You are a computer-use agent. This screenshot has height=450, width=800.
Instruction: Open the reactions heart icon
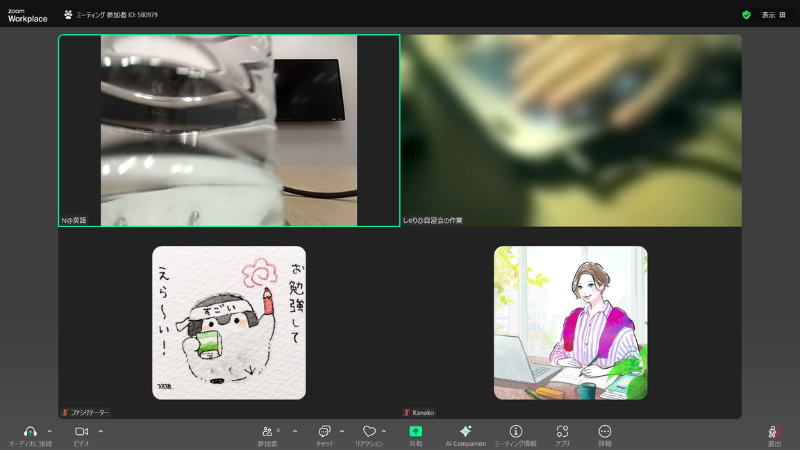tap(369, 432)
